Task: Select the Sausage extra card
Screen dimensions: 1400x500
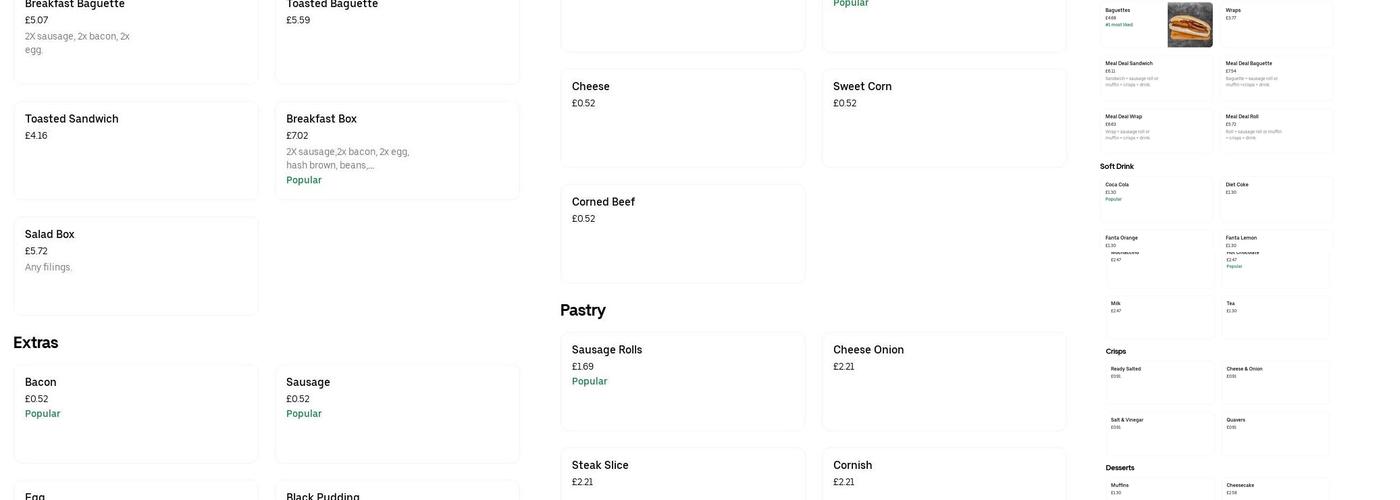Action: coord(397,413)
